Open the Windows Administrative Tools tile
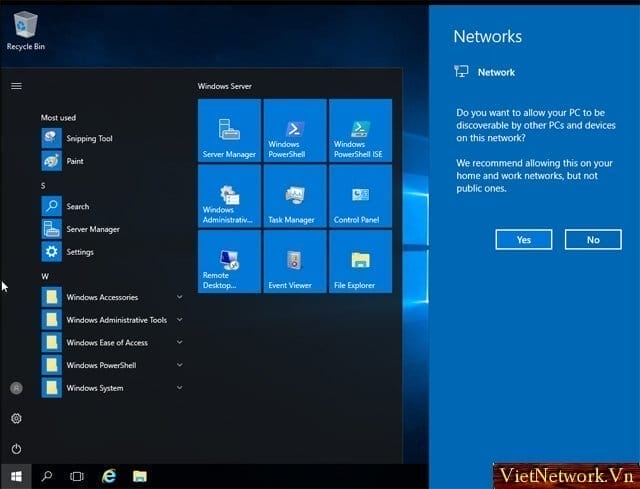Screen dimensions: 640x489 click(229, 196)
